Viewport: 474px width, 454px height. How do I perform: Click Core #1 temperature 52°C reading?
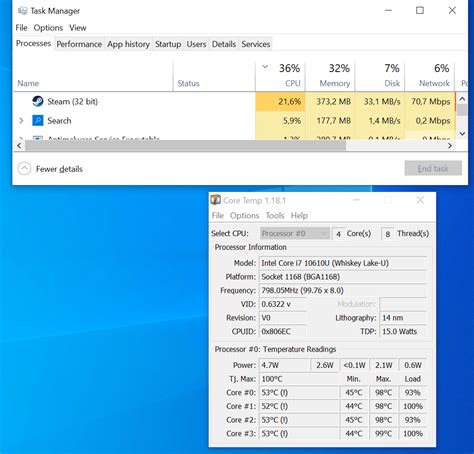(x=299, y=406)
